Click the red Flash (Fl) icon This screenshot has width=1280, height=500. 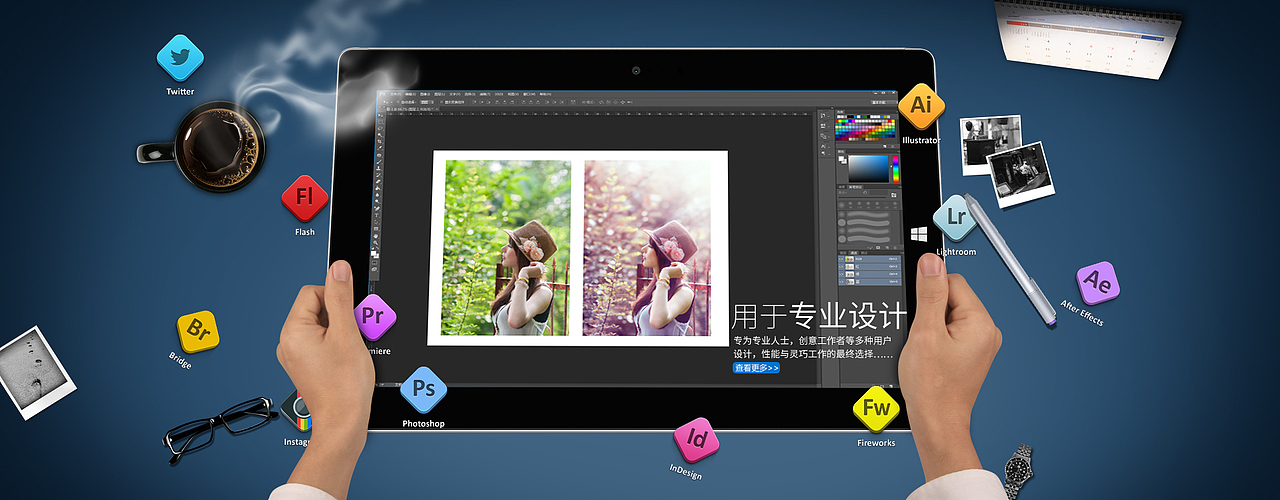[x=304, y=198]
